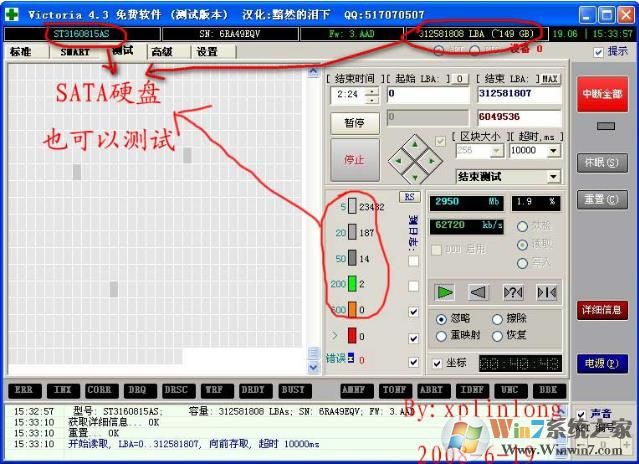Image resolution: width=639 pixels, height=464 pixels.
Task: Click the MAX button beside 结束 LBA
Action: (550, 79)
